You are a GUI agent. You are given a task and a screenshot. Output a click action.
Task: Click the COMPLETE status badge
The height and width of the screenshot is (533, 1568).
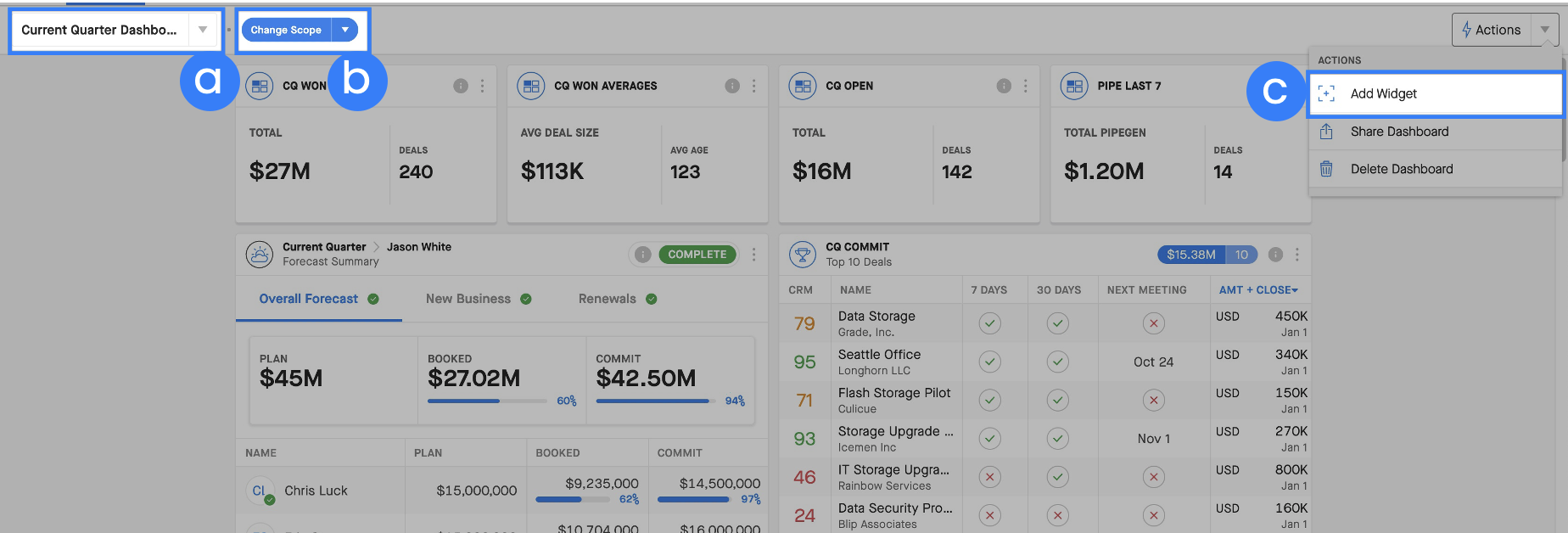[x=697, y=255]
